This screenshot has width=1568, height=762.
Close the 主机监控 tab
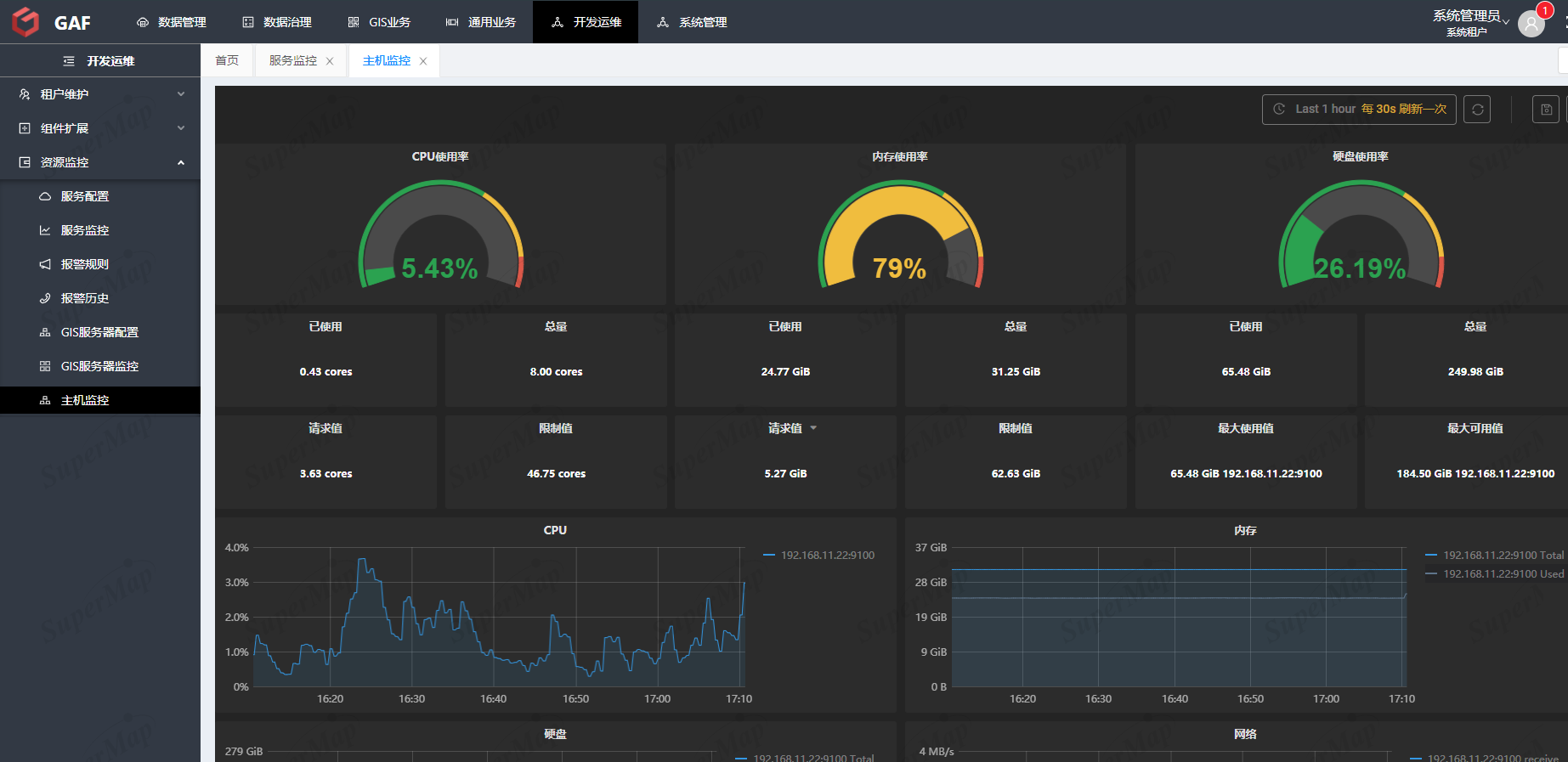423,61
